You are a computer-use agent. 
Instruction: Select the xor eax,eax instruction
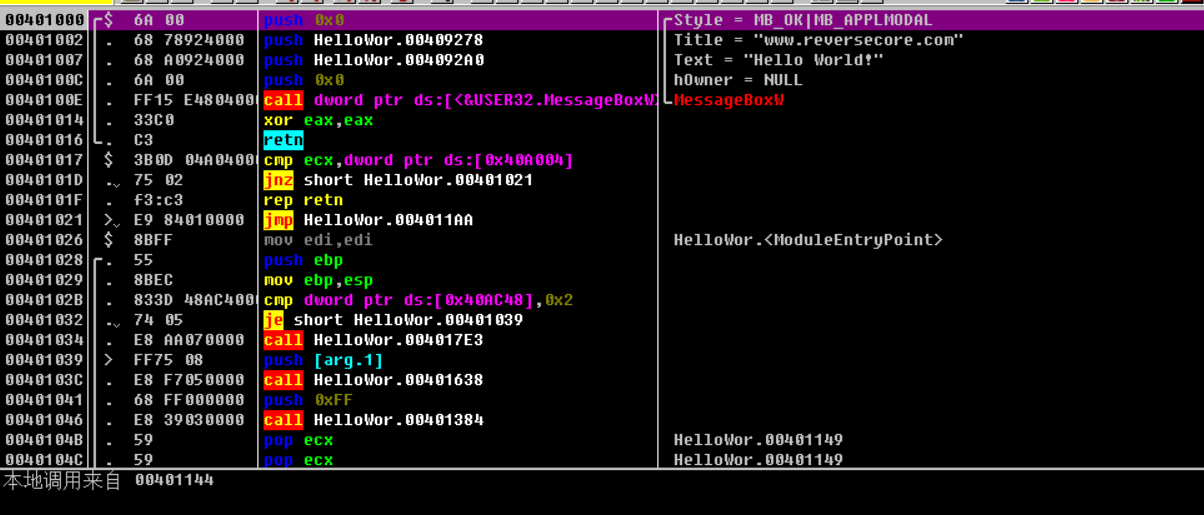click(x=318, y=120)
